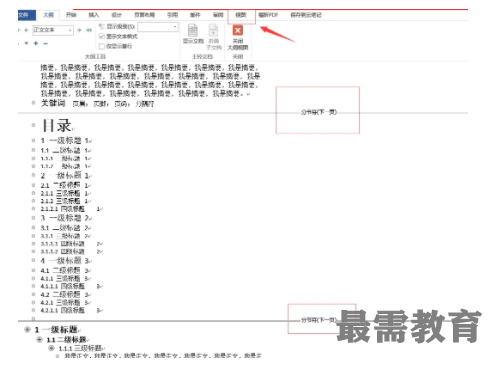Click the 分节符(下一页) break after the keywords line
Image resolution: width=488 pixels, height=366 pixels.
point(318,112)
